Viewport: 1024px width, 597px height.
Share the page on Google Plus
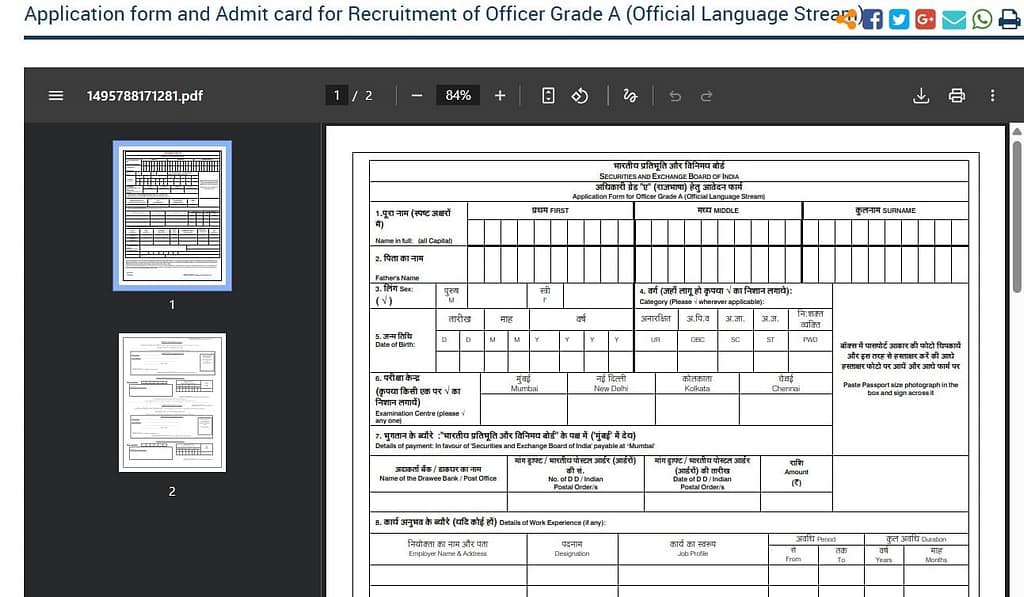coord(925,20)
